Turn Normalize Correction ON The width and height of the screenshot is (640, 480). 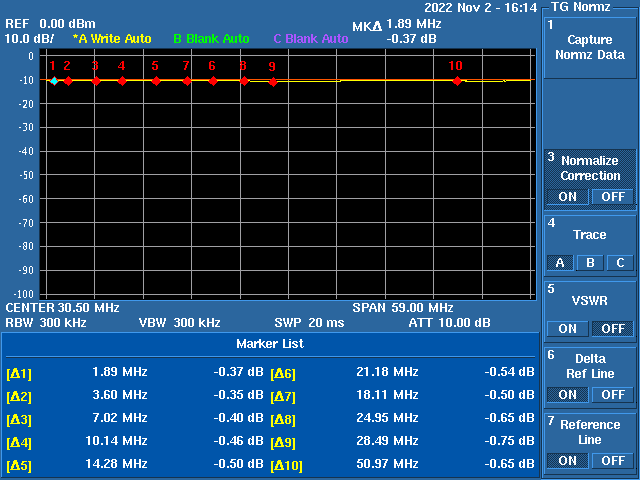click(567, 196)
